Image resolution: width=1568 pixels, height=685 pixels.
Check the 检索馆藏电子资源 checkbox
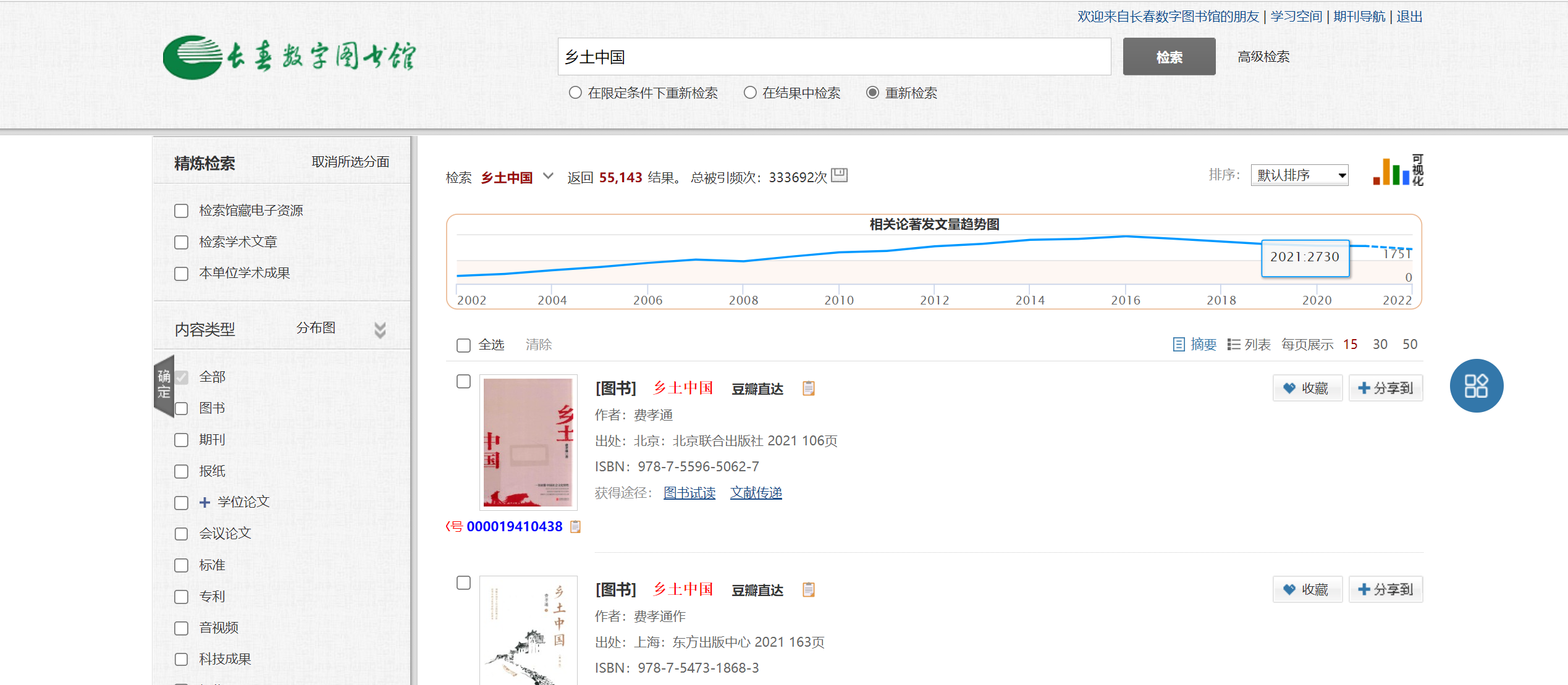point(181,211)
